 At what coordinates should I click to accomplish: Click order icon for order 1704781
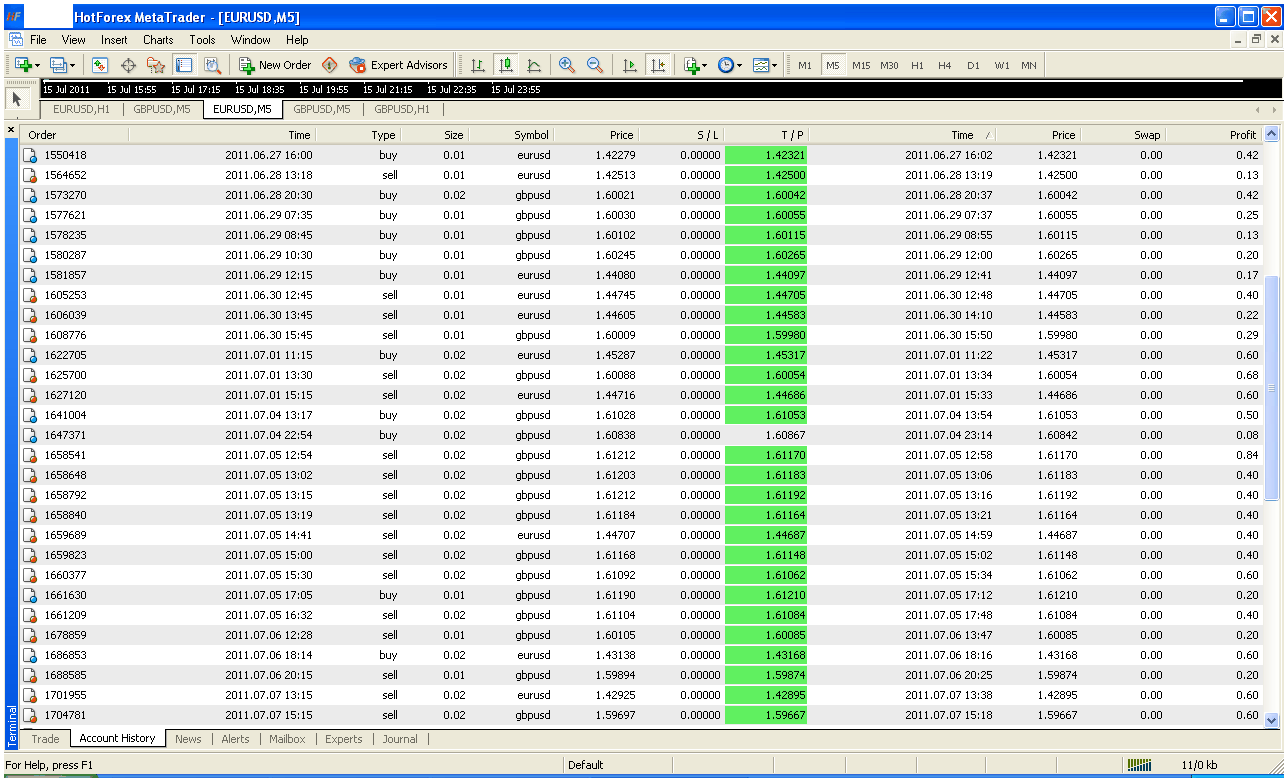(30, 715)
